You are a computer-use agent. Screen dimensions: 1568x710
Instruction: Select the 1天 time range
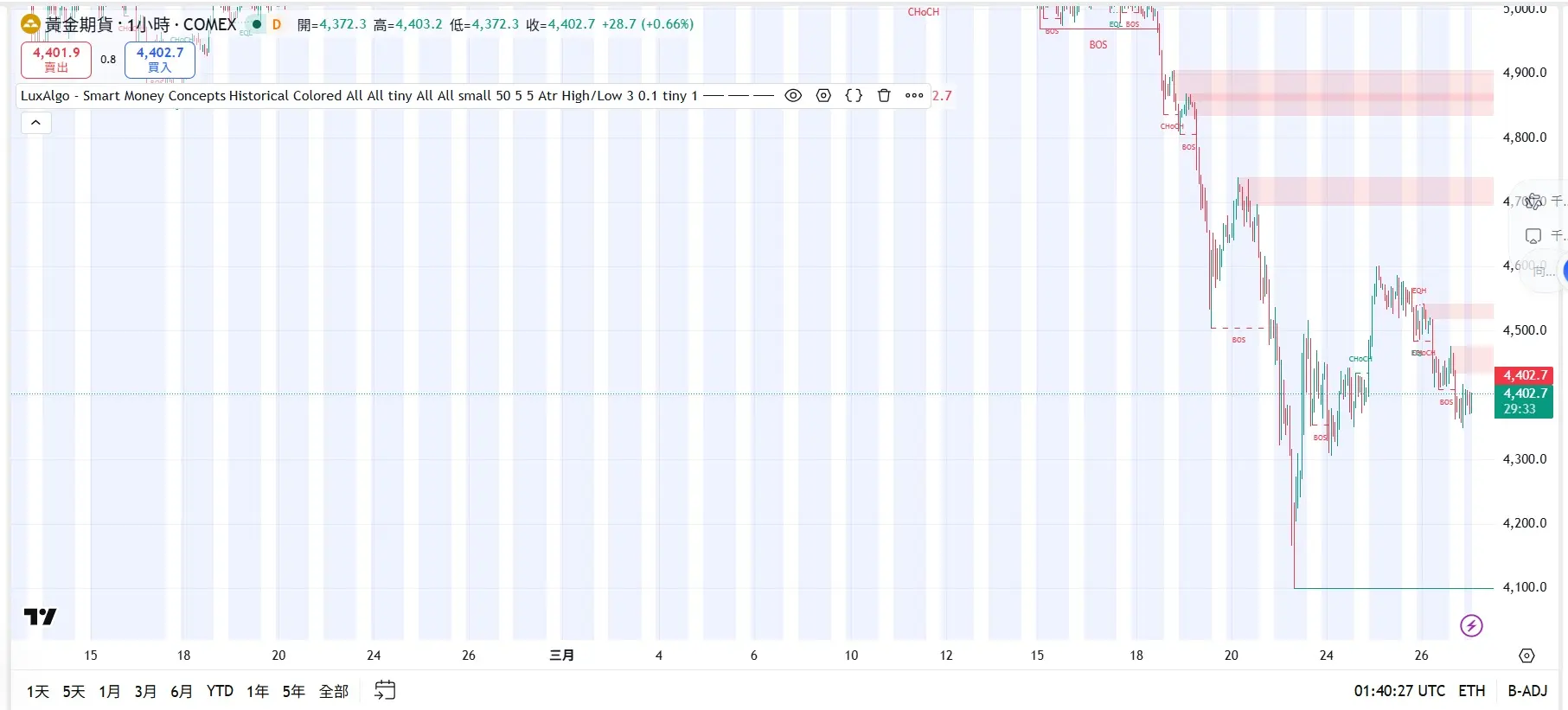(38, 691)
